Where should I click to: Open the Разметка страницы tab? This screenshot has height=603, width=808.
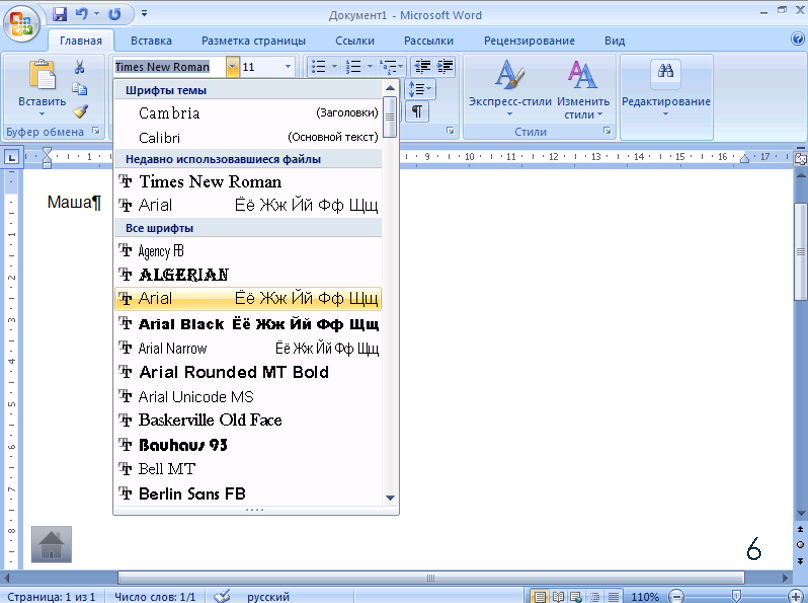tap(253, 40)
